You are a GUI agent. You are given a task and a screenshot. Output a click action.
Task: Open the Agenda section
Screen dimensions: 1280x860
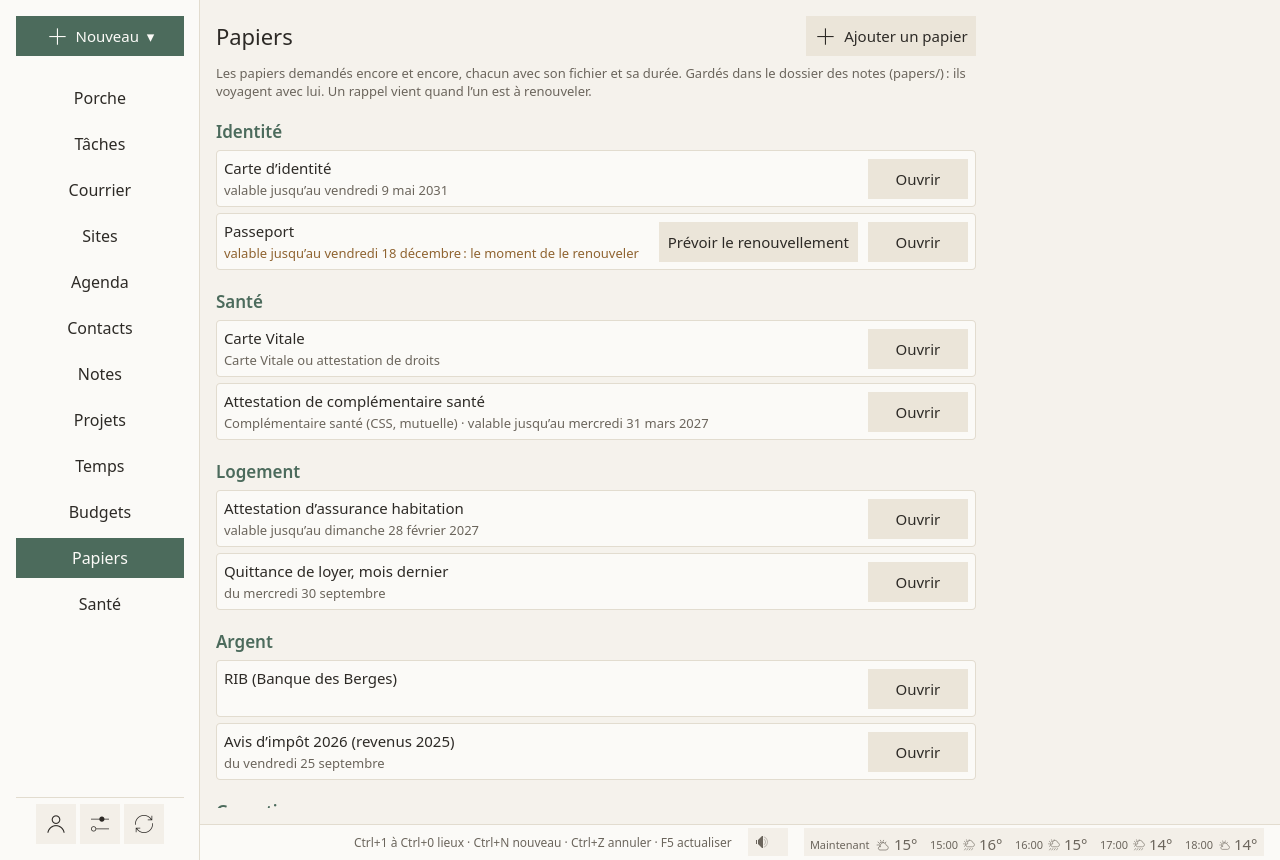coord(100,282)
